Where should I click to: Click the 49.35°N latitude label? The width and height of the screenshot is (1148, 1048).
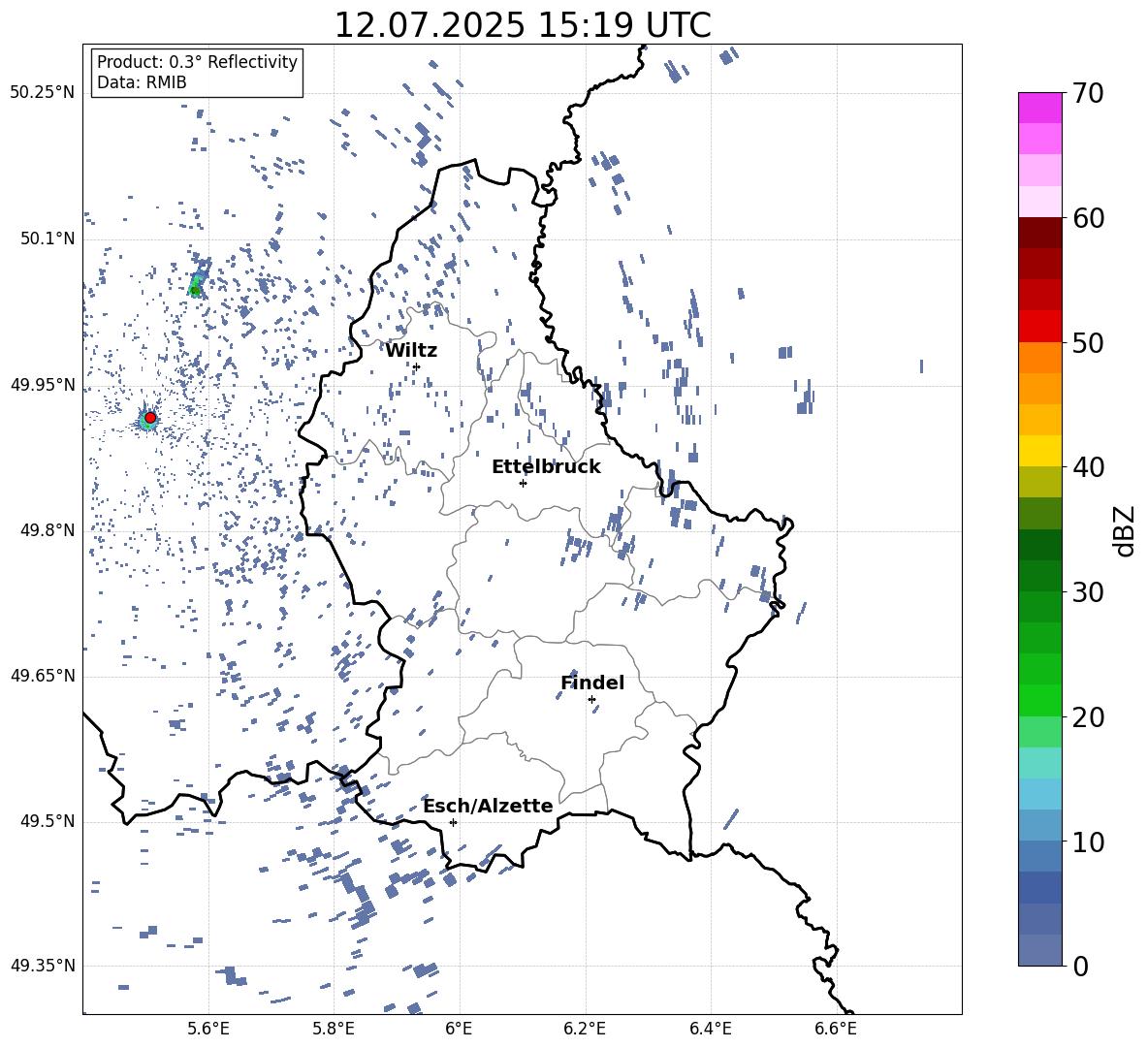(43, 966)
